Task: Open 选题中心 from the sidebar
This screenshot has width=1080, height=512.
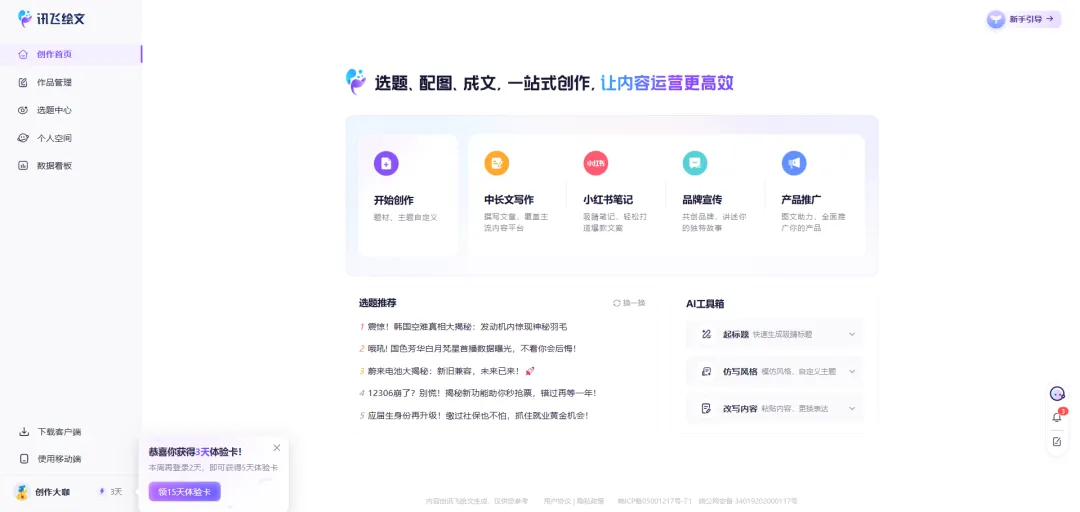Action: coord(54,110)
